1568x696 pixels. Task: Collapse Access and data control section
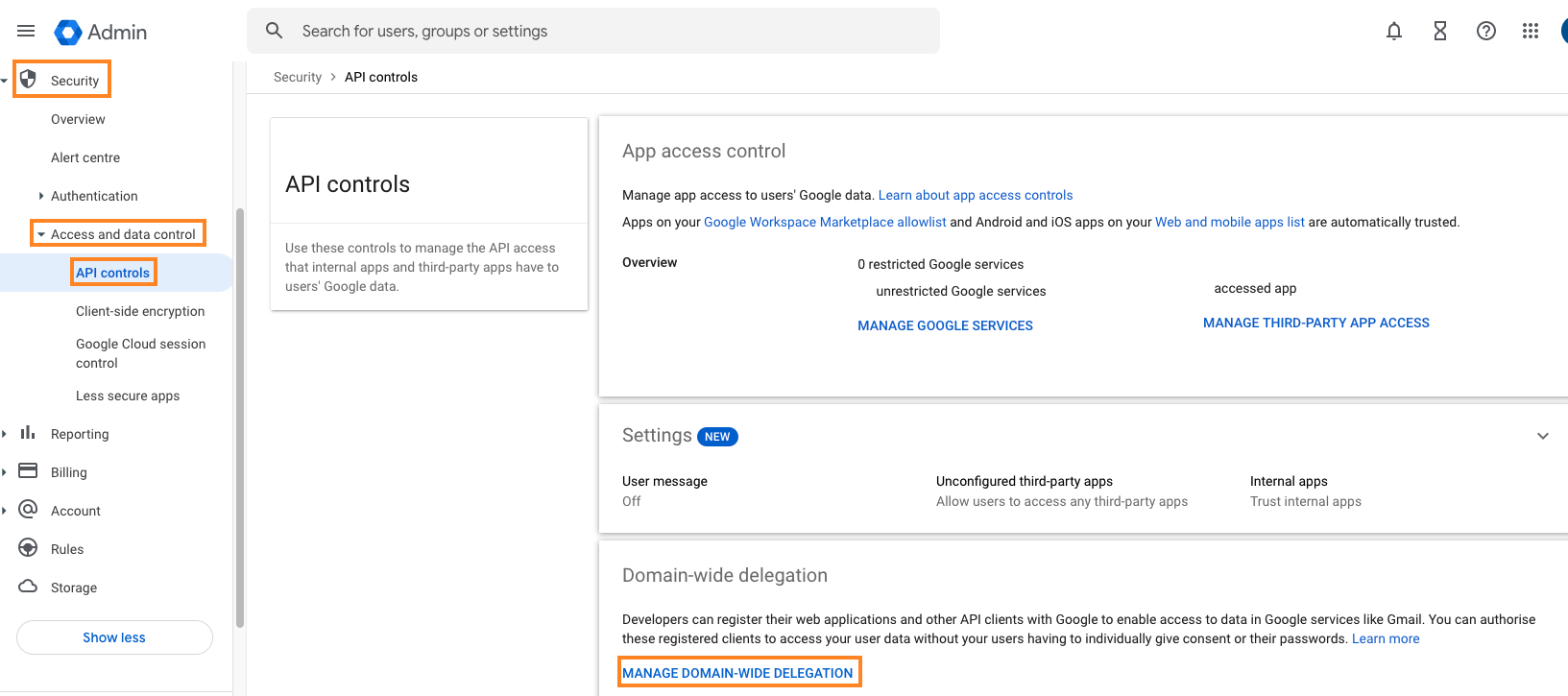pyautogui.click(x=41, y=234)
